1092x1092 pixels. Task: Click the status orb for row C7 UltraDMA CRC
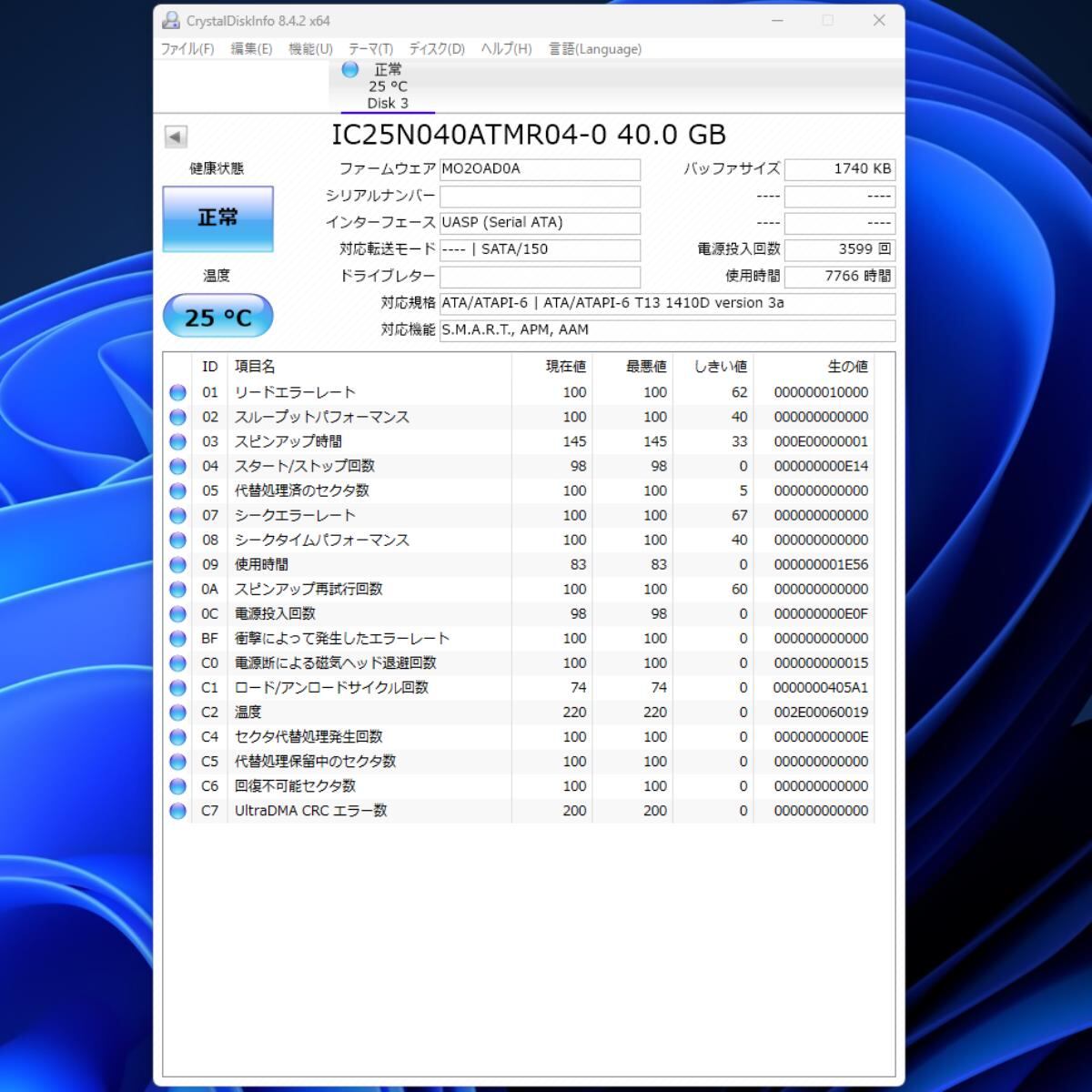tap(178, 811)
